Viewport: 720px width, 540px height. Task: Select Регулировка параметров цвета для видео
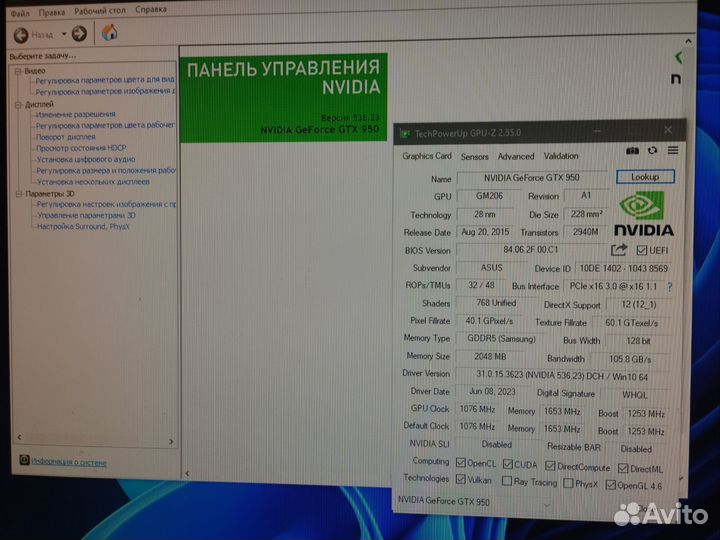pos(105,80)
